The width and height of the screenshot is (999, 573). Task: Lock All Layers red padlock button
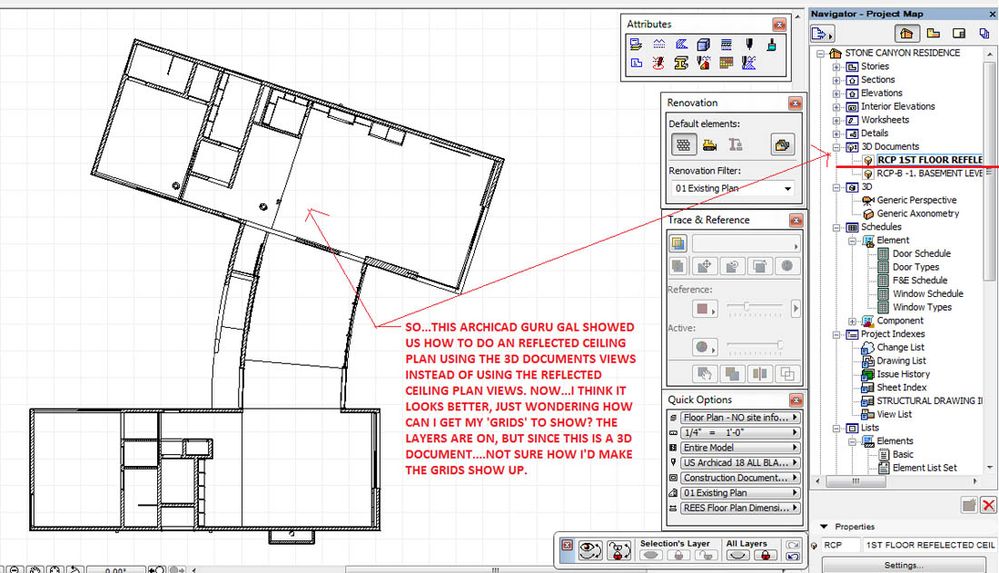tap(765, 555)
